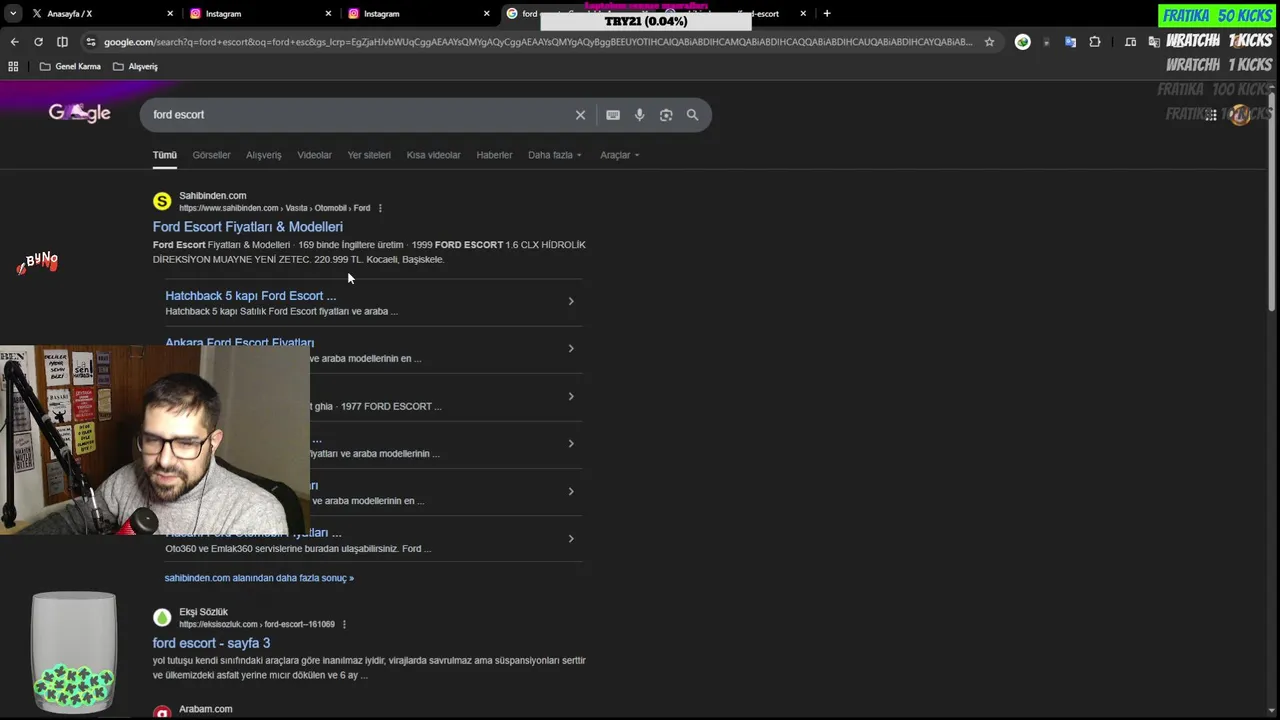Go back with the browser back arrow
Image resolution: width=1280 pixels, height=720 pixels.
[14, 42]
